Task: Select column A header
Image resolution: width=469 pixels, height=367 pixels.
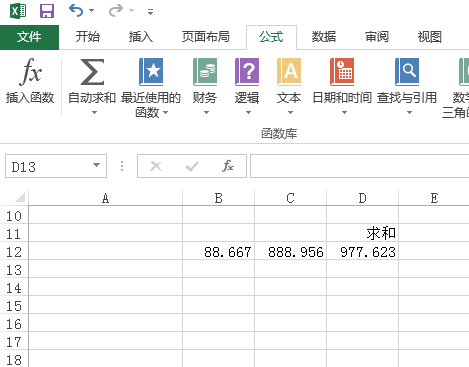Action: click(x=106, y=198)
